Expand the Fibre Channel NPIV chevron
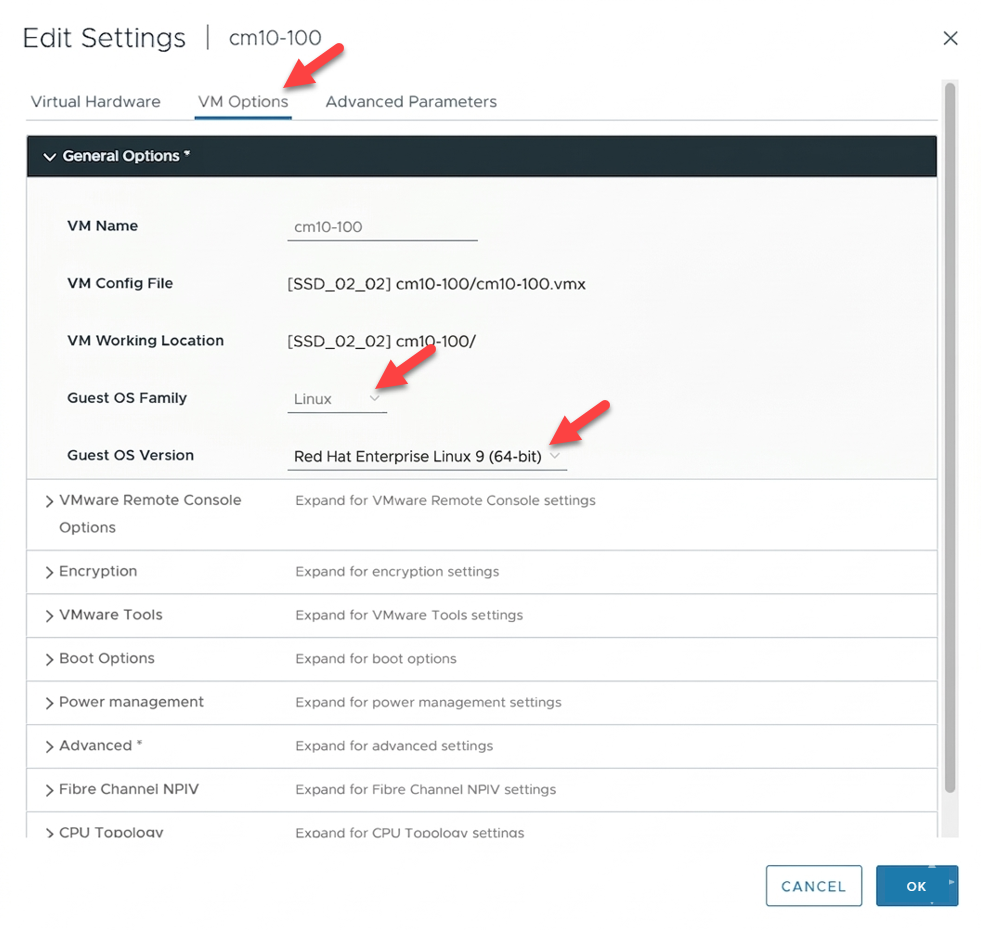 49,791
